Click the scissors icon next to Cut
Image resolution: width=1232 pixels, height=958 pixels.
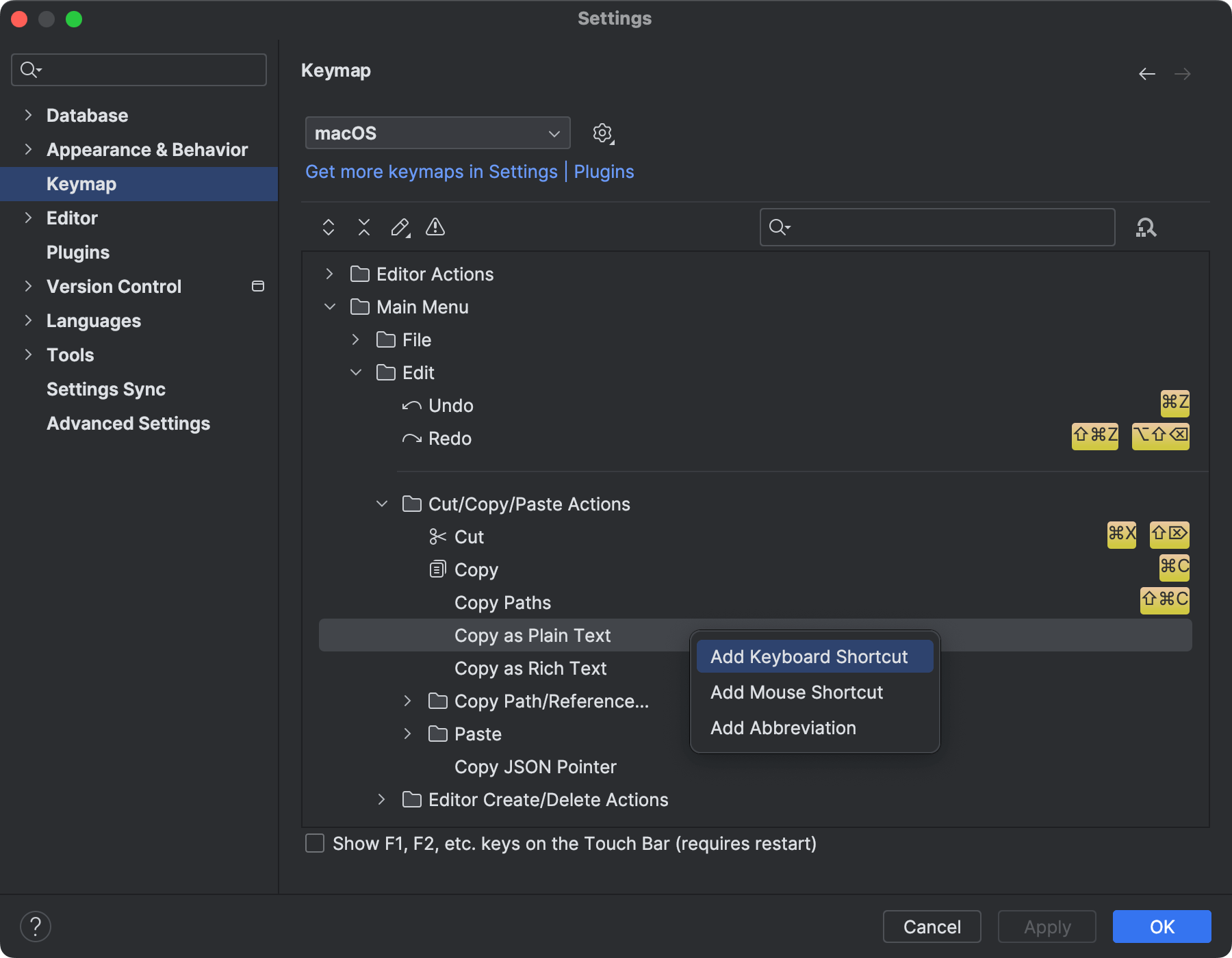pos(437,536)
